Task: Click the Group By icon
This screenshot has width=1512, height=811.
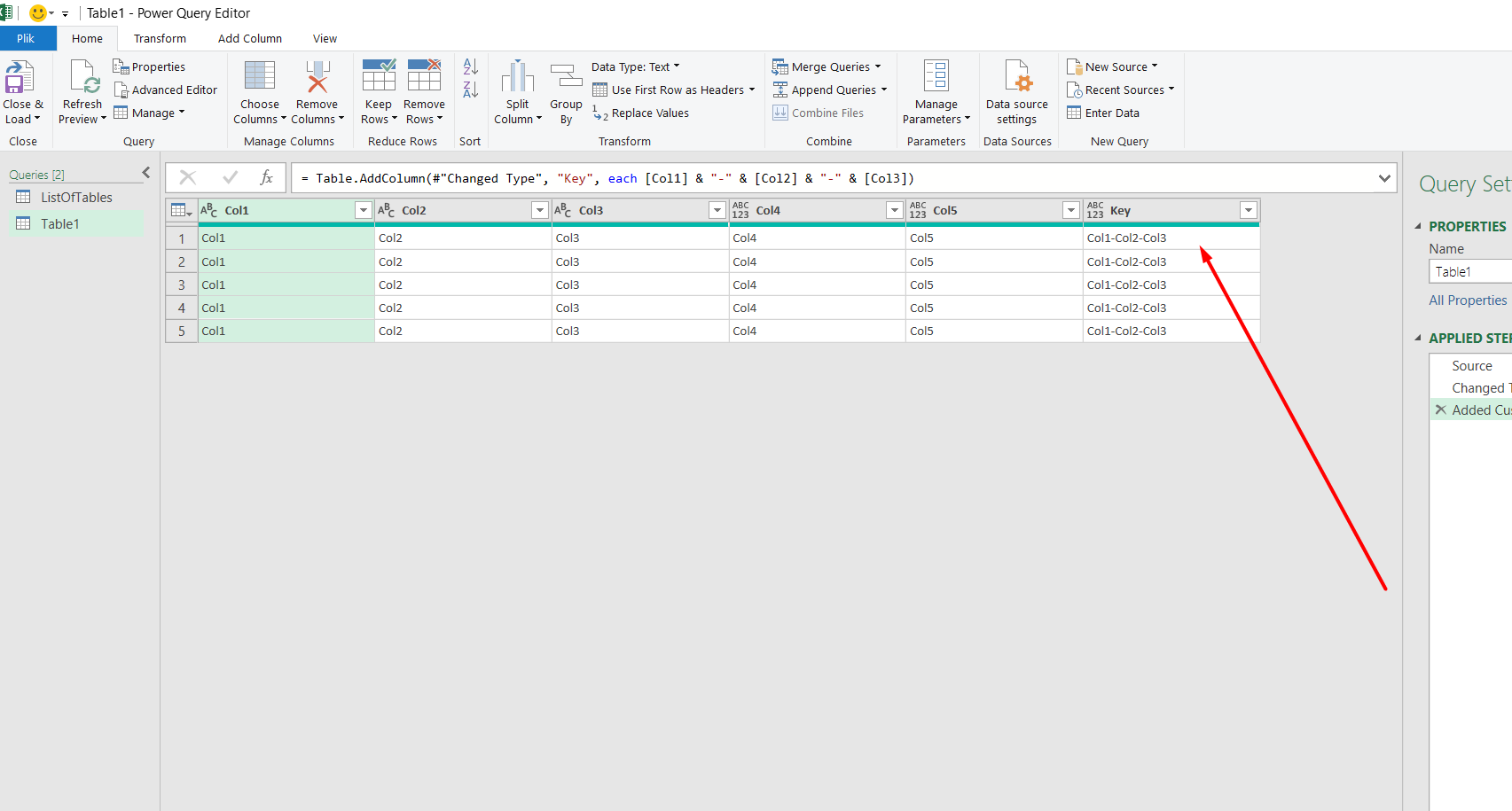Action: pos(566,76)
